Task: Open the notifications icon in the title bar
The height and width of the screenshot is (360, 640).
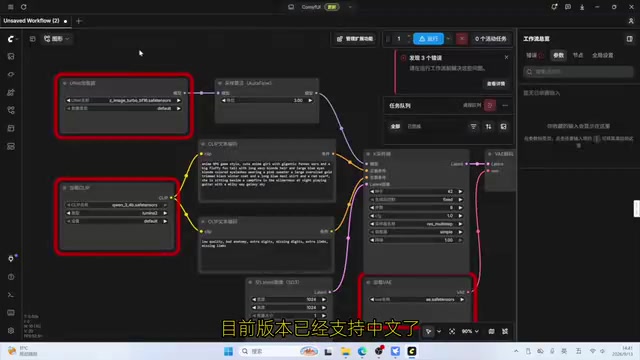Action: [554, 7]
